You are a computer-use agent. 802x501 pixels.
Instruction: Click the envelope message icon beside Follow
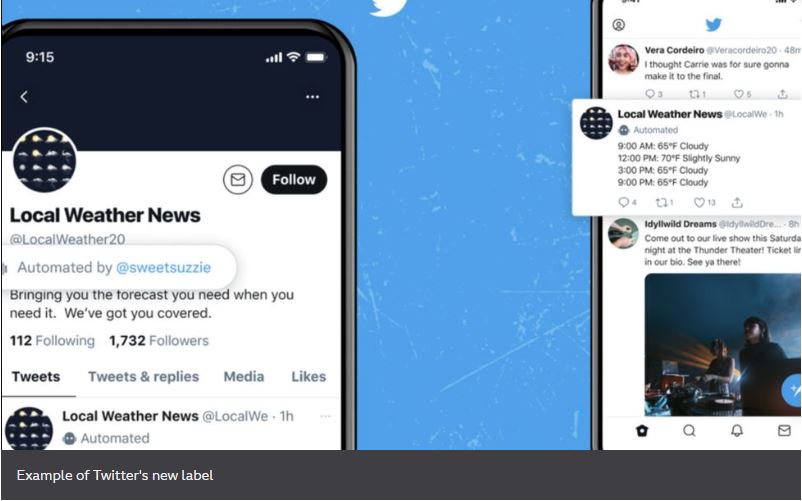click(x=238, y=180)
